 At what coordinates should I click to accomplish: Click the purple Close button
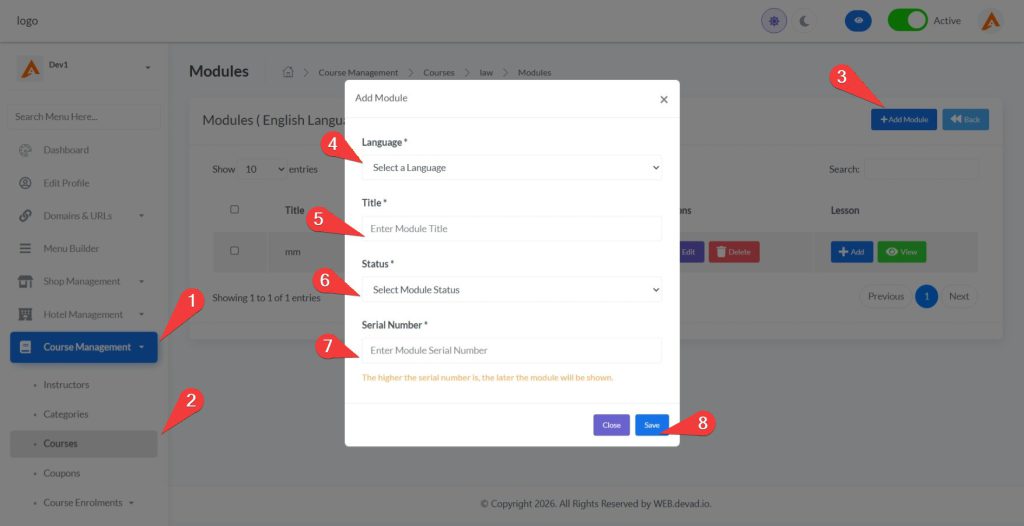click(611, 425)
